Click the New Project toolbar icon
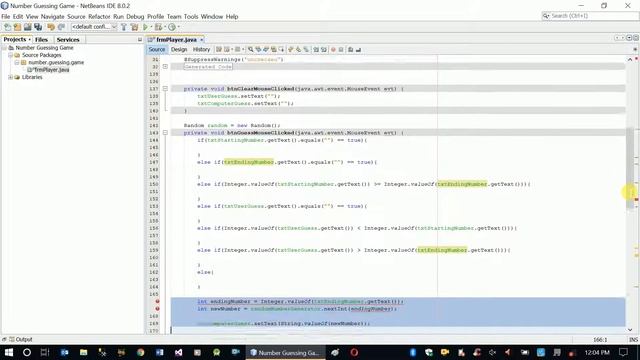This screenshot has width=640, height=360. [x=17, y=27]
